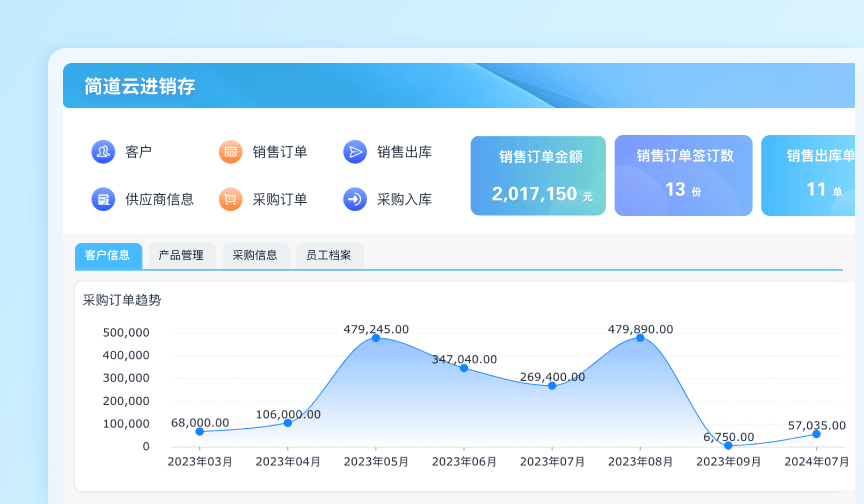Select the 2023年06月 data point
The image size is (864, 504).
coord(464,368)
